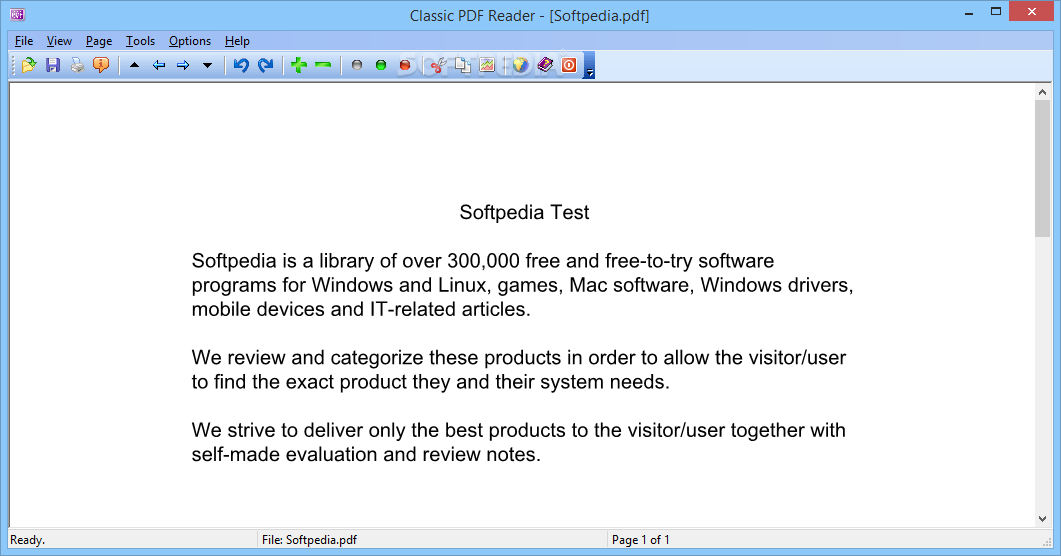Click the application icon in title bar
This screenshot has height=556, width=1061.
coord(18,14)
